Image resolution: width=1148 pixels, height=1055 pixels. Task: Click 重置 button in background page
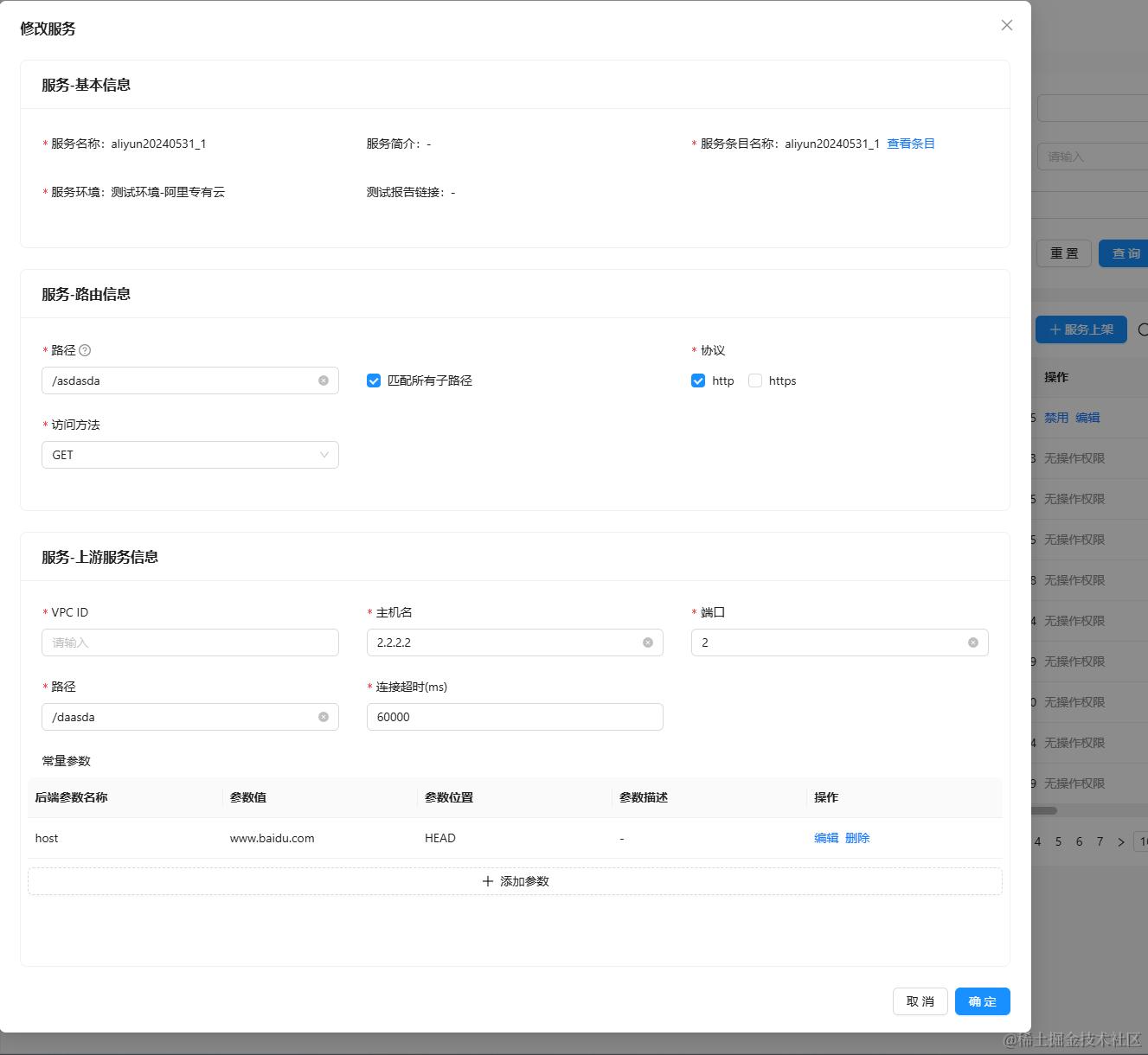1064,253
